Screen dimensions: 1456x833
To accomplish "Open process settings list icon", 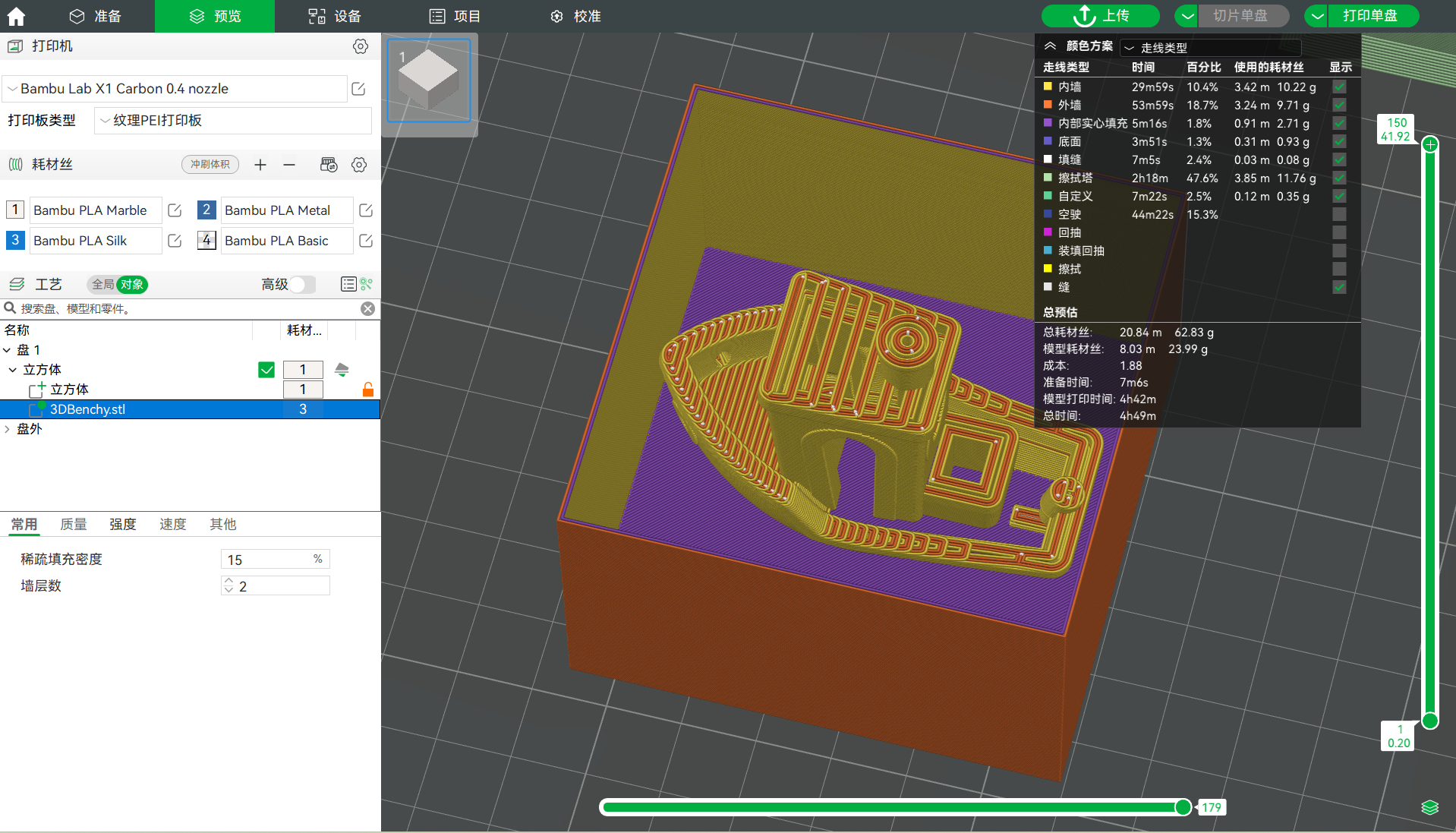I will pyautogui.click(x=348, y=284).
